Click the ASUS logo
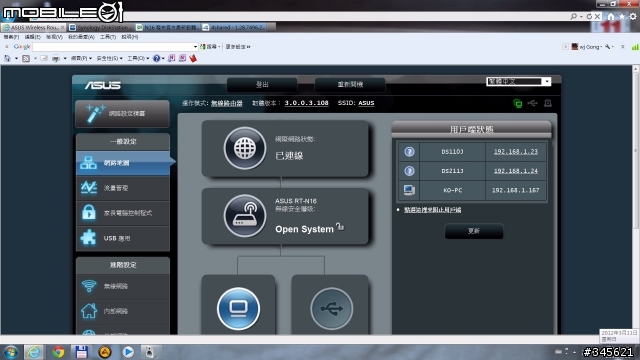The height and width of the screenshot is (360, 640). click(x=103, y=85)
